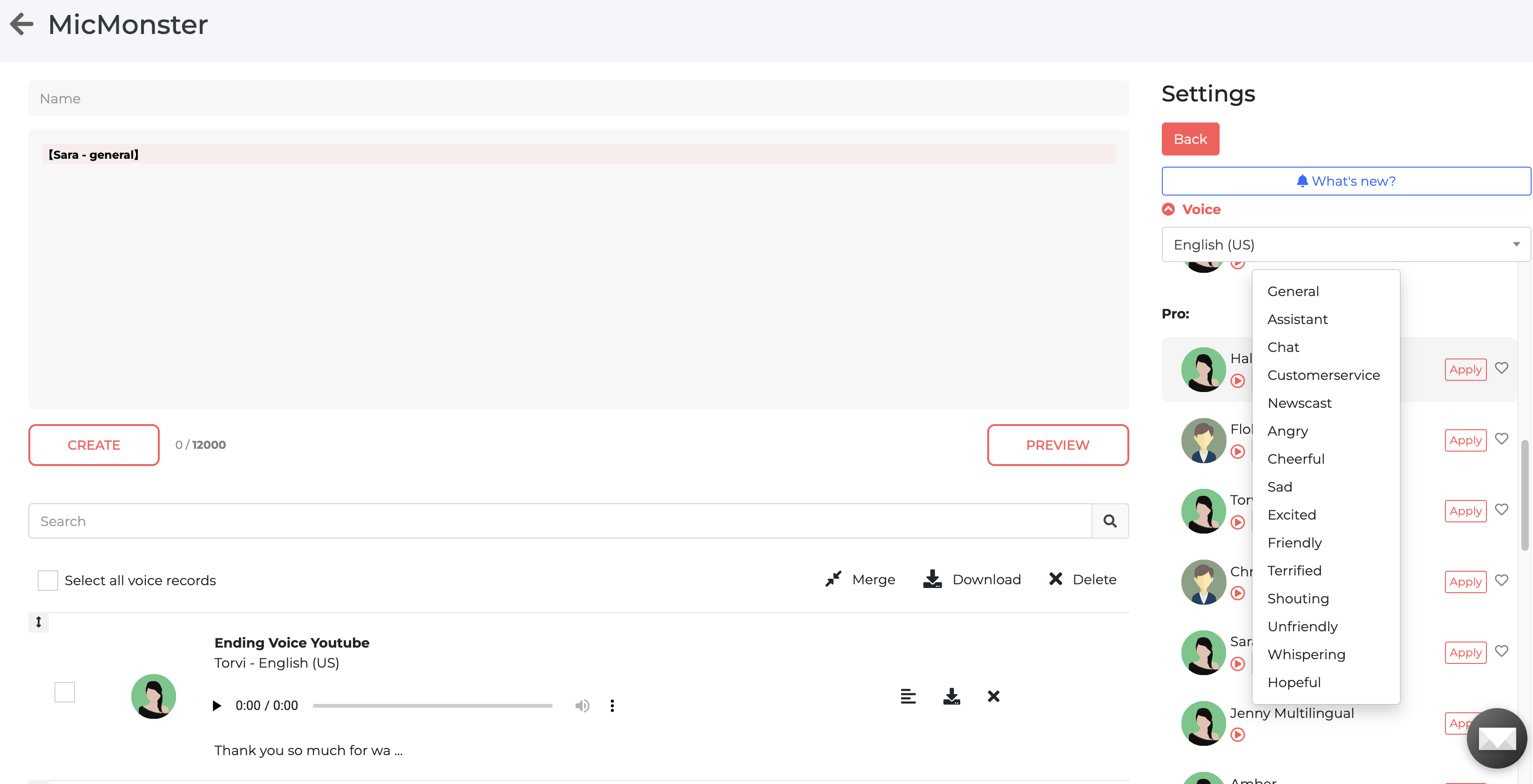The height and width of the screenshot is (784, 1533).
Task: Focus the Search records field
Action: (x=560, y=521)
